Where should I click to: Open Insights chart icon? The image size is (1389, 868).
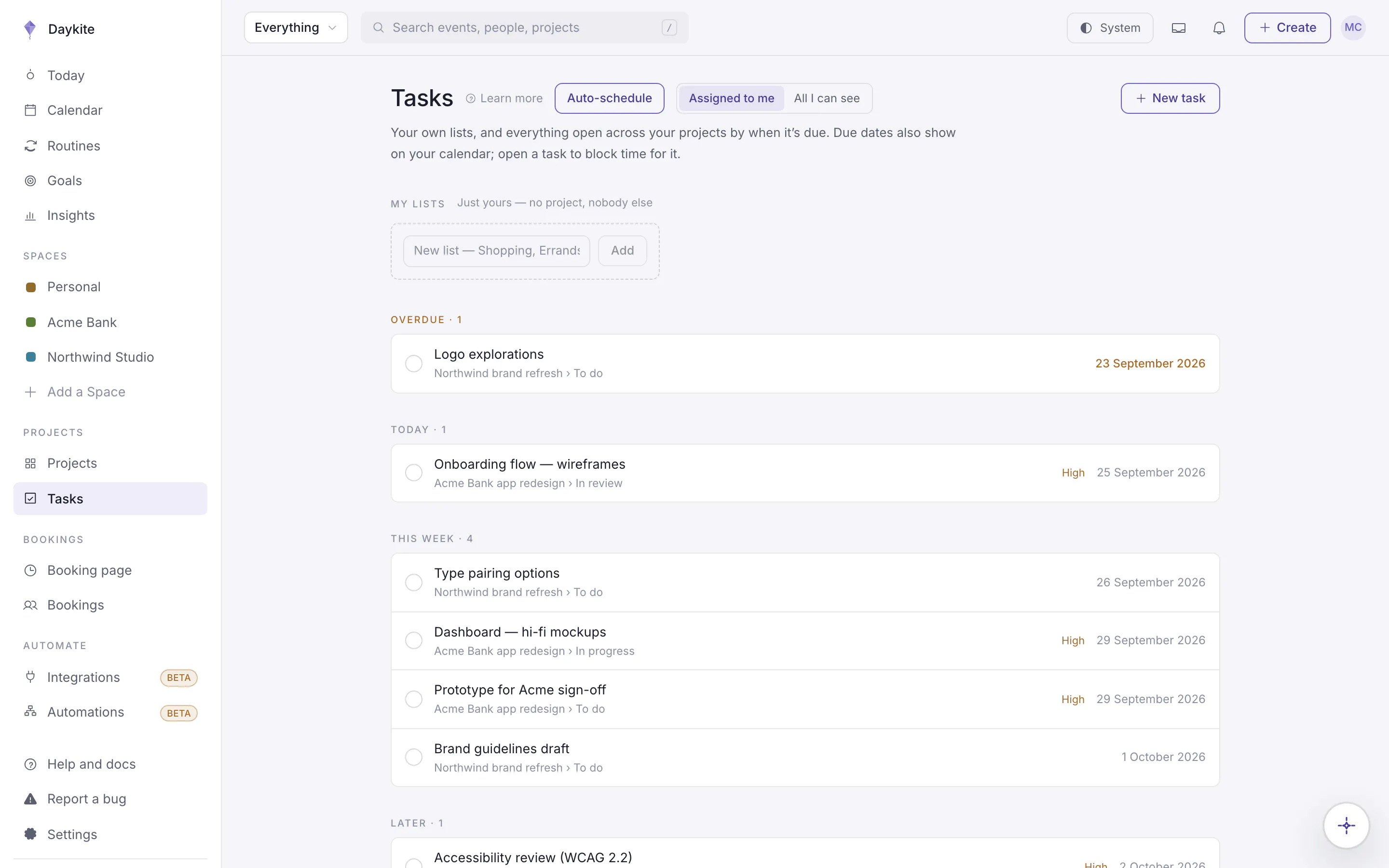pos(30,216)
